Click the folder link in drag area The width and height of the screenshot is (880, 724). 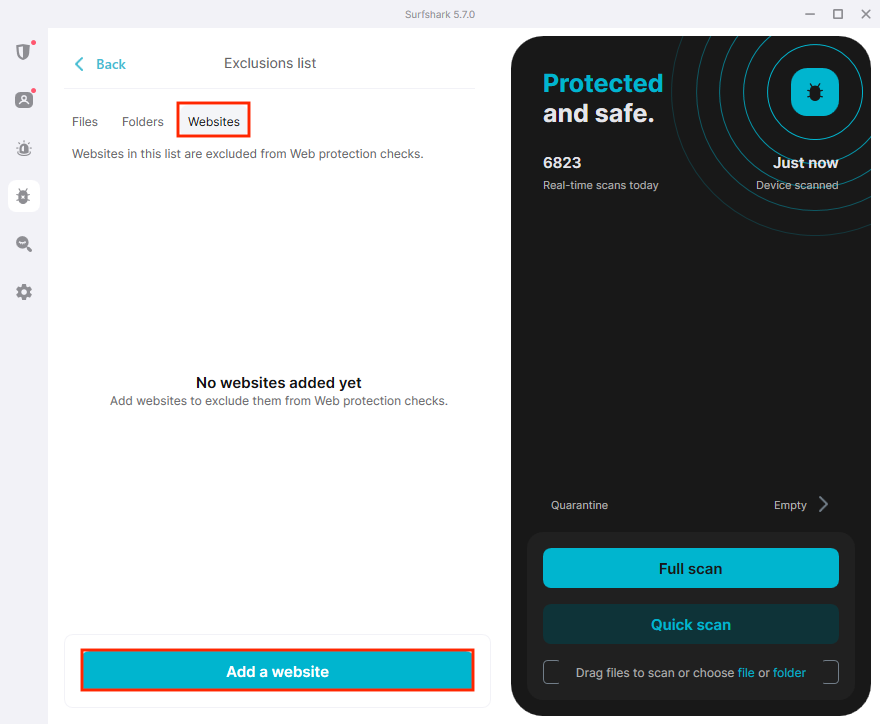click(x=789, y=672)
